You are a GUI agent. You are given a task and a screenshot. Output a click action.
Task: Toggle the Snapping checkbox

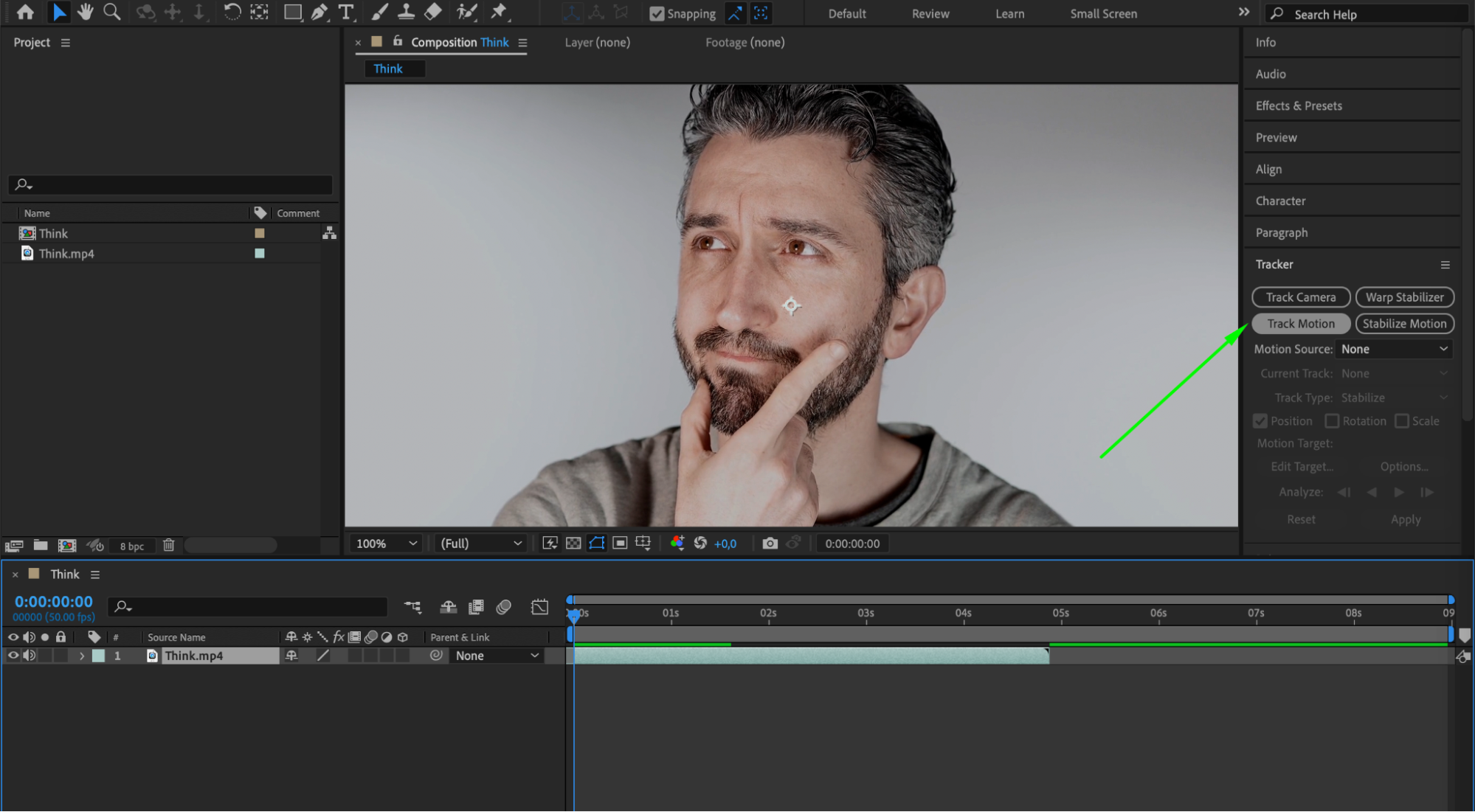(x=656, y=14)
